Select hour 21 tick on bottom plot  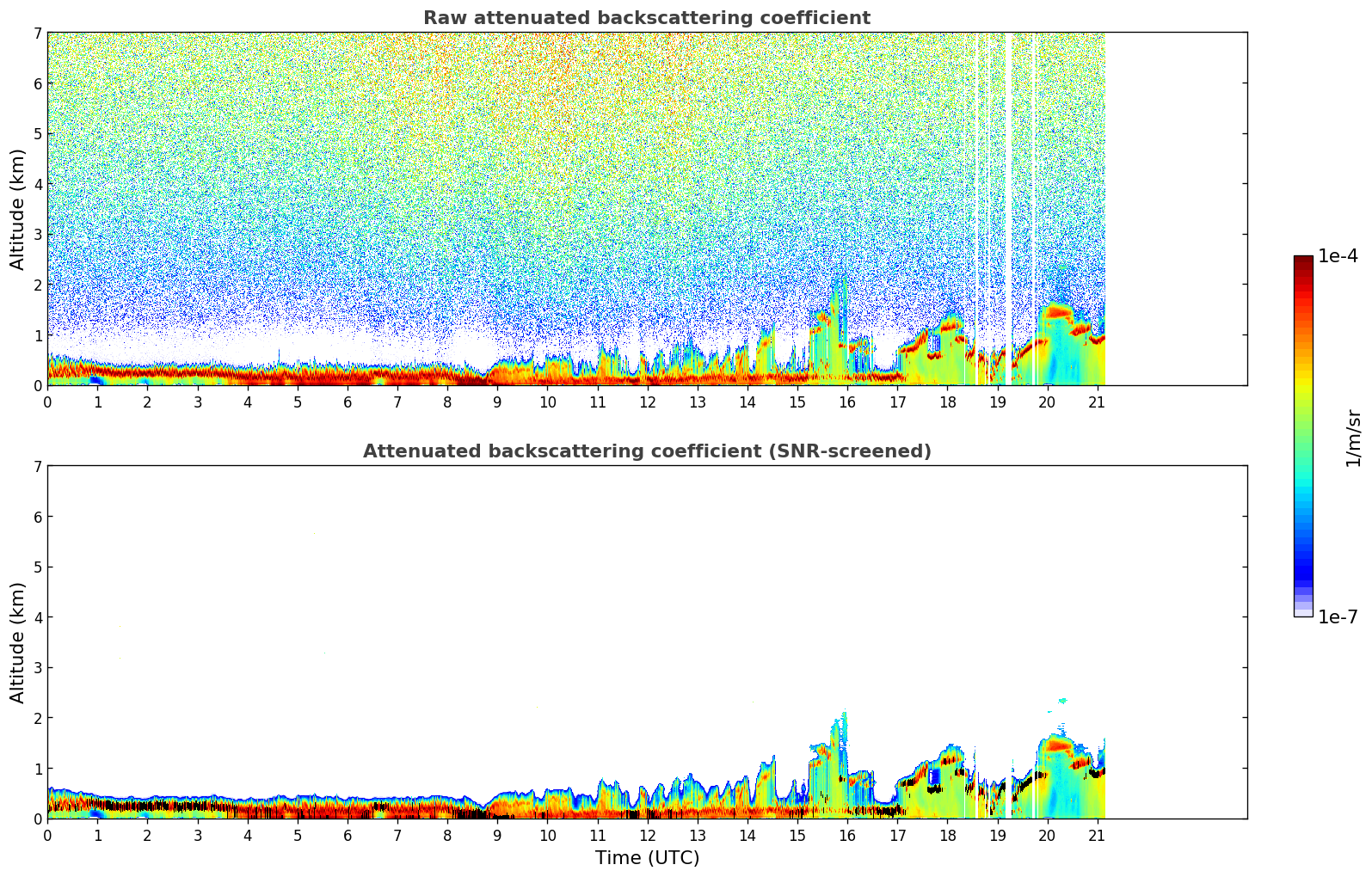[x=1097, y=835]
